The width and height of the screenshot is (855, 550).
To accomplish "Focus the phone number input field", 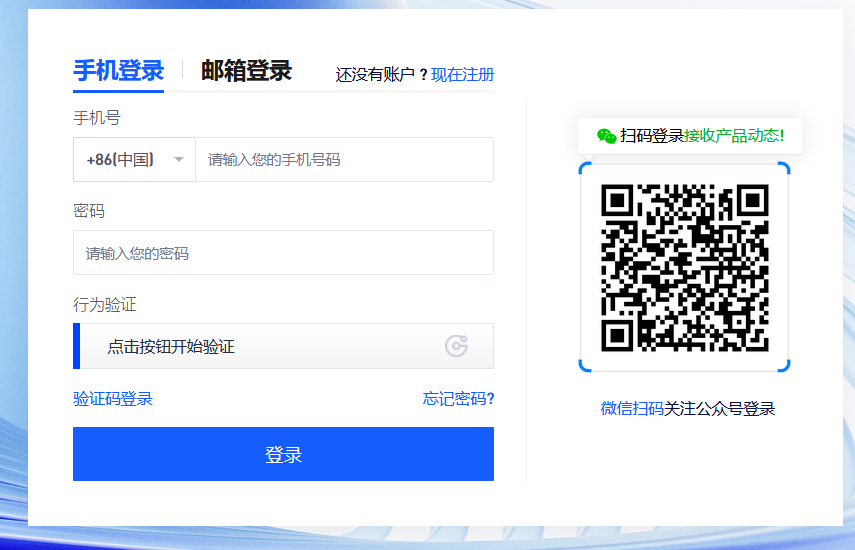I will 344,160.
